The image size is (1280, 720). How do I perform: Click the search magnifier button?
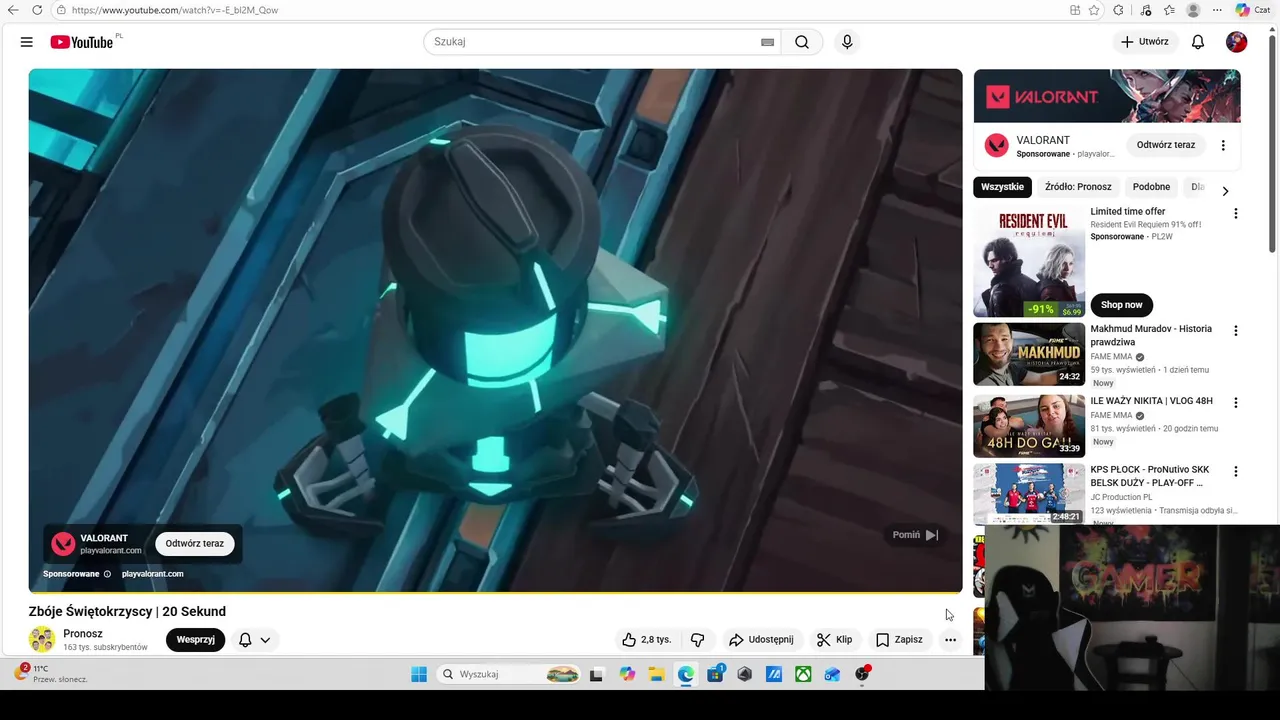802,42
